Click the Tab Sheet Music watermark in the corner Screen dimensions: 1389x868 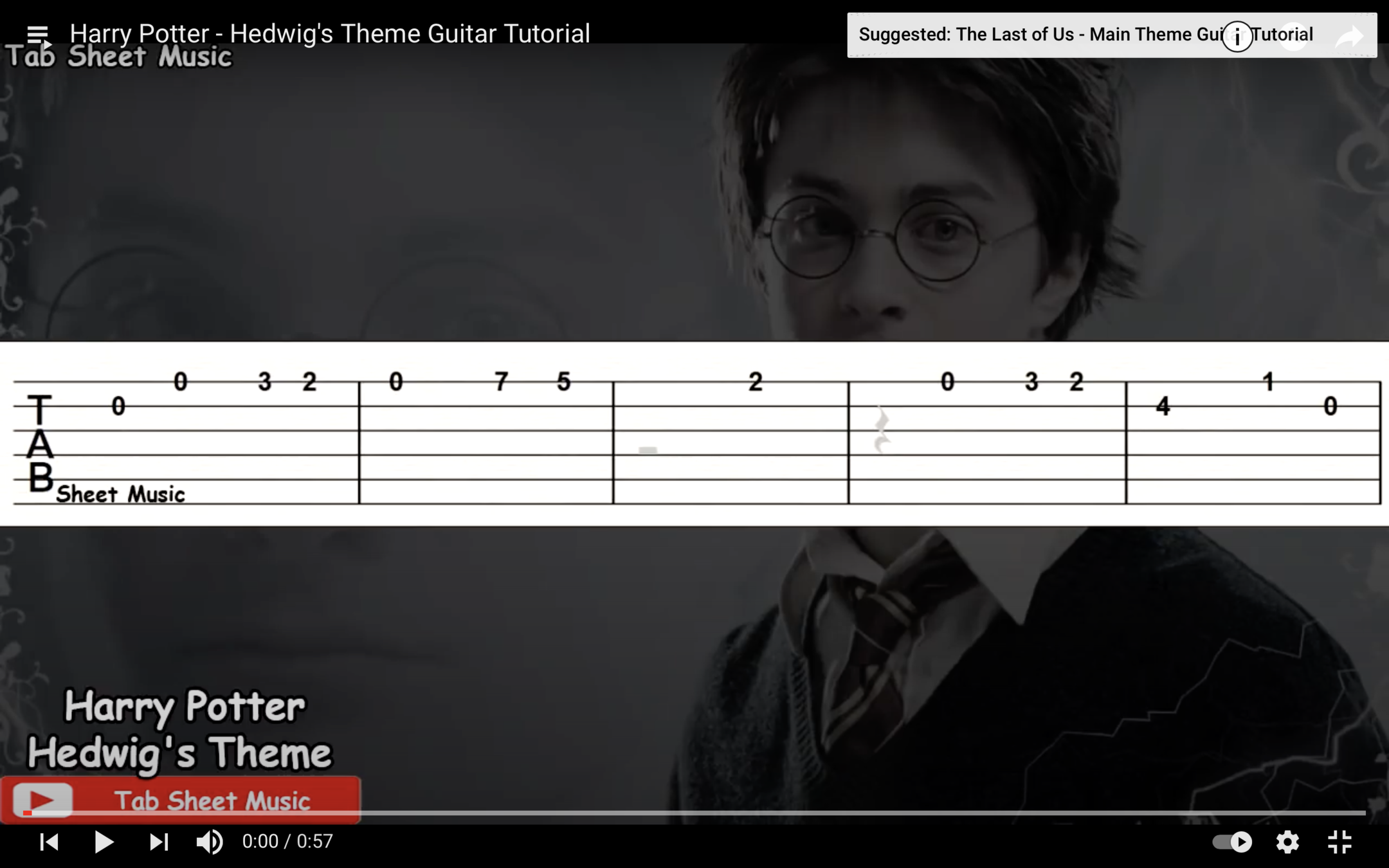pyautogui.click(x=119, y=57)
